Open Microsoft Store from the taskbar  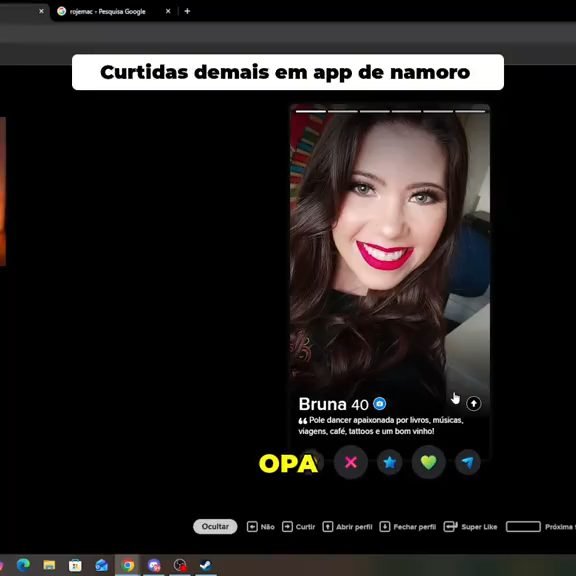[x=75, y=565]
